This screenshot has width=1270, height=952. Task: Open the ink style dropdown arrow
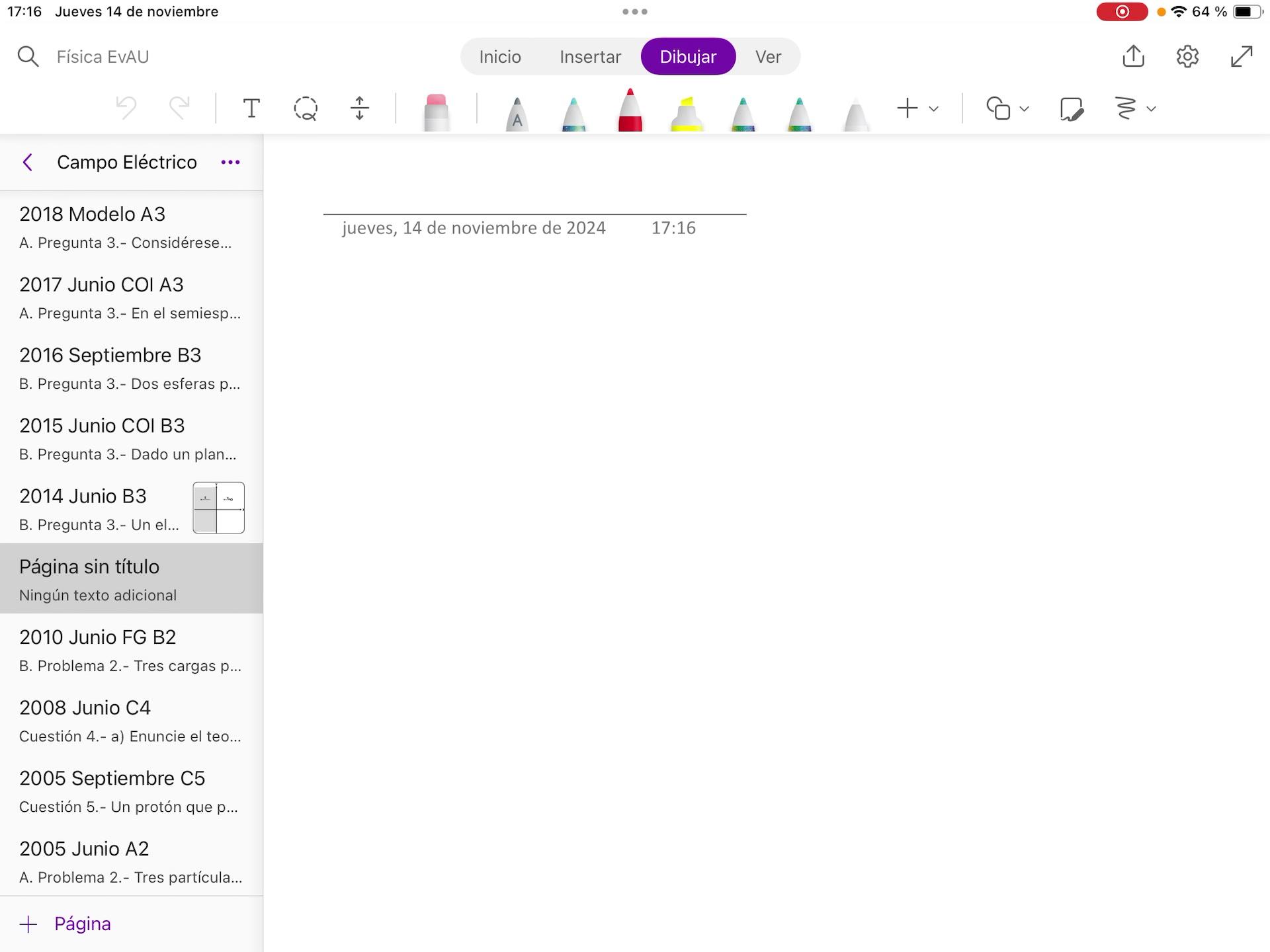pyautogui.click(x=1152, y=109)
